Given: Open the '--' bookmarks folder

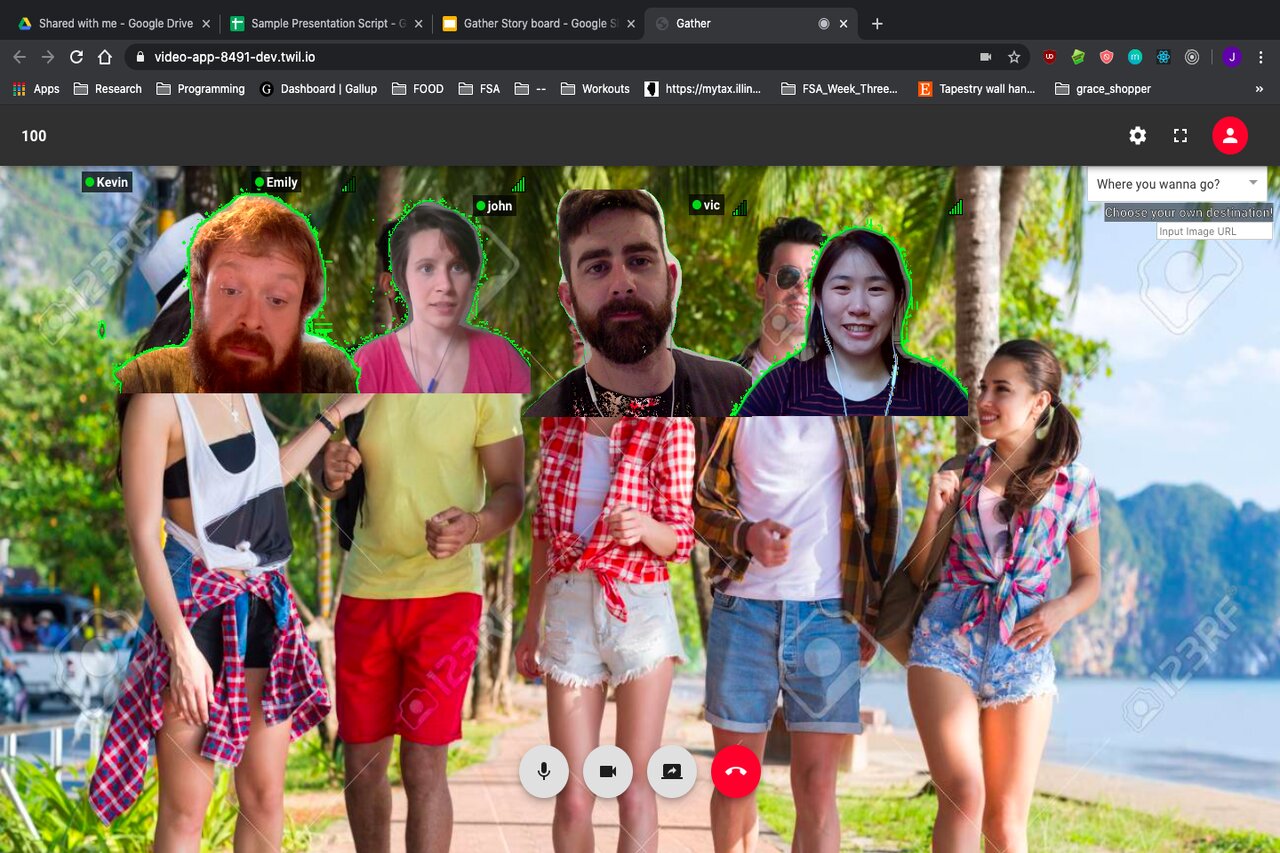Looking at the screenshot, I should click(x=530, y=89).
